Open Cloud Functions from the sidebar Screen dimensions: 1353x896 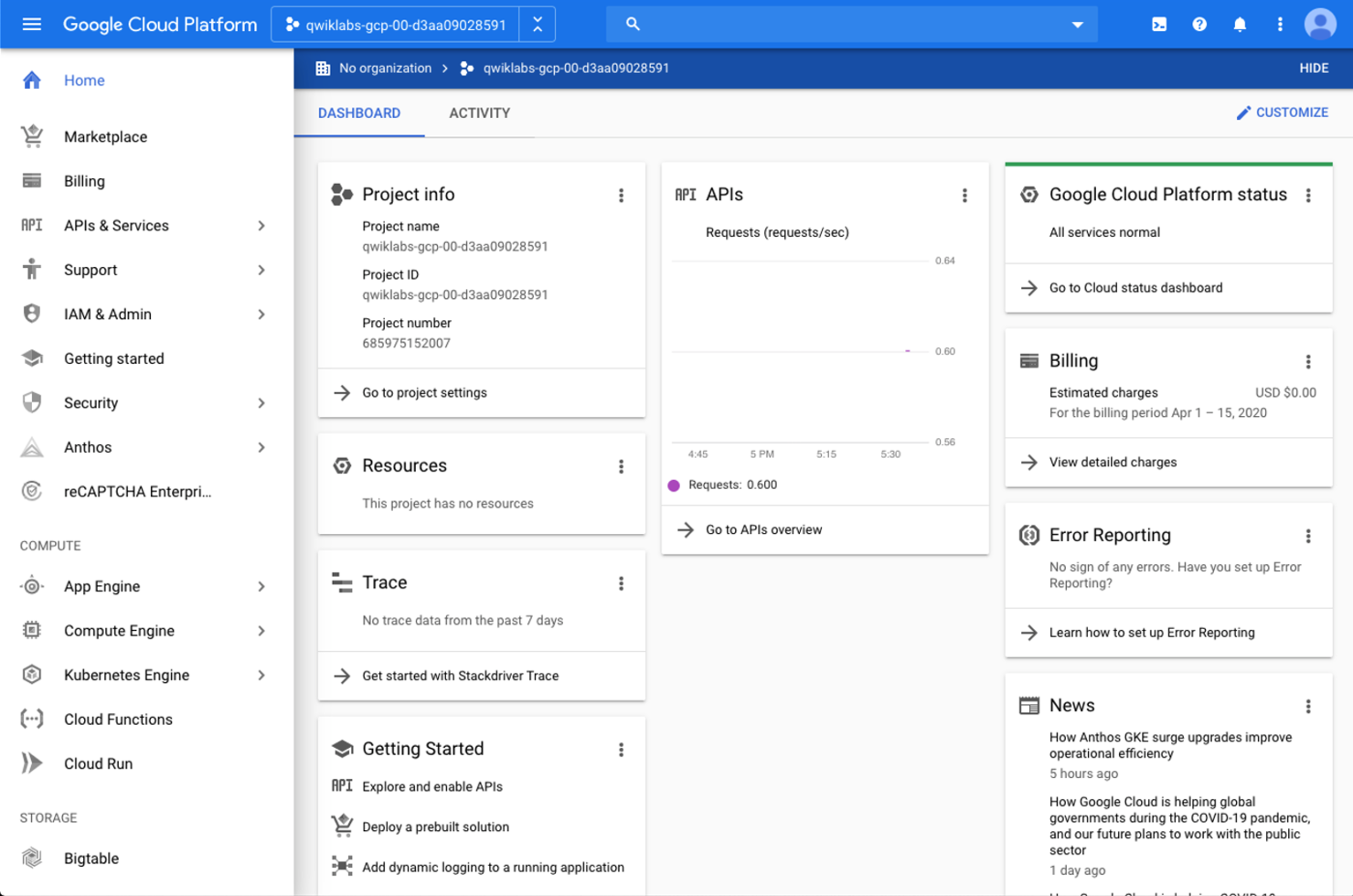118,720
